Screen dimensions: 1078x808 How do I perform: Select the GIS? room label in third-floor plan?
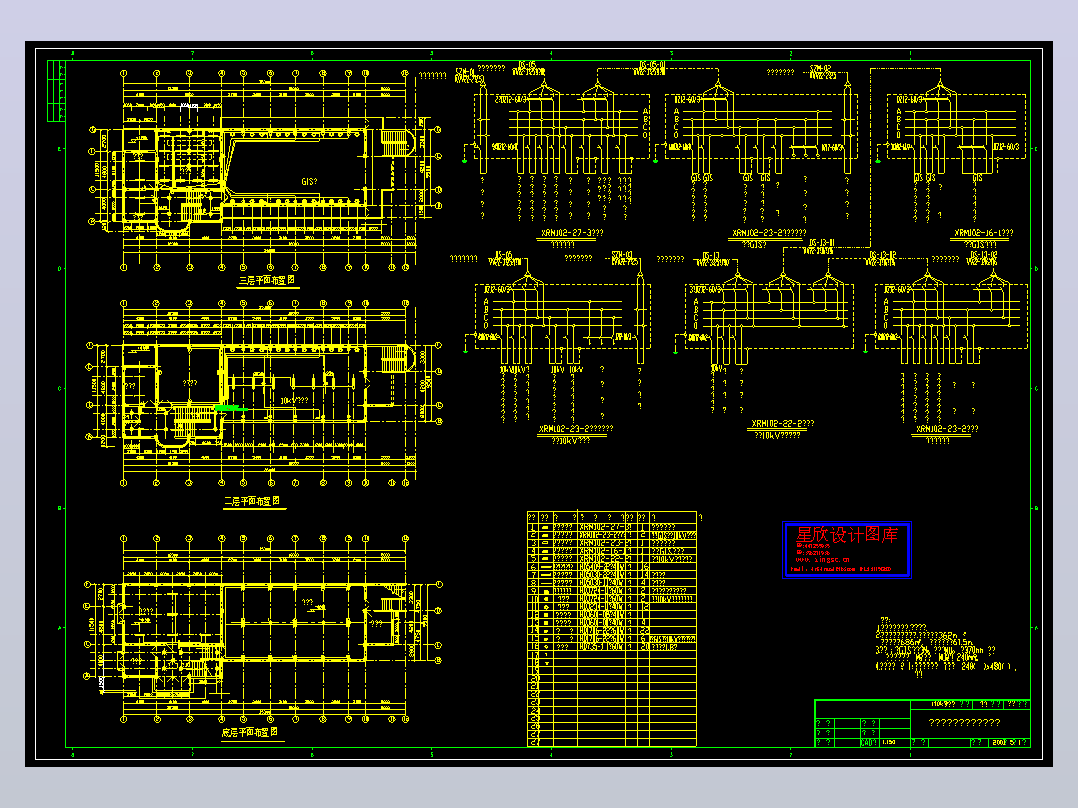tap(309, 182)
